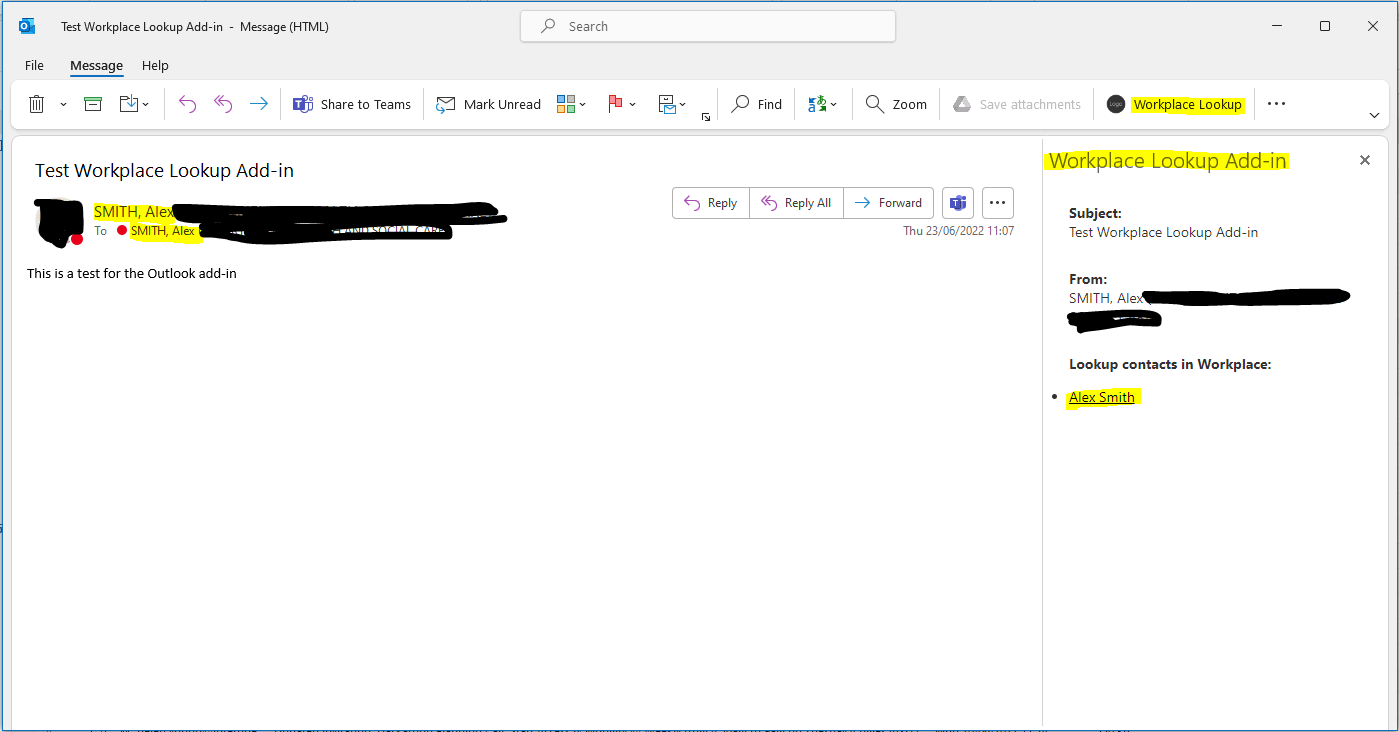Flag the message with Follow Up flag

tap(616, 104)
